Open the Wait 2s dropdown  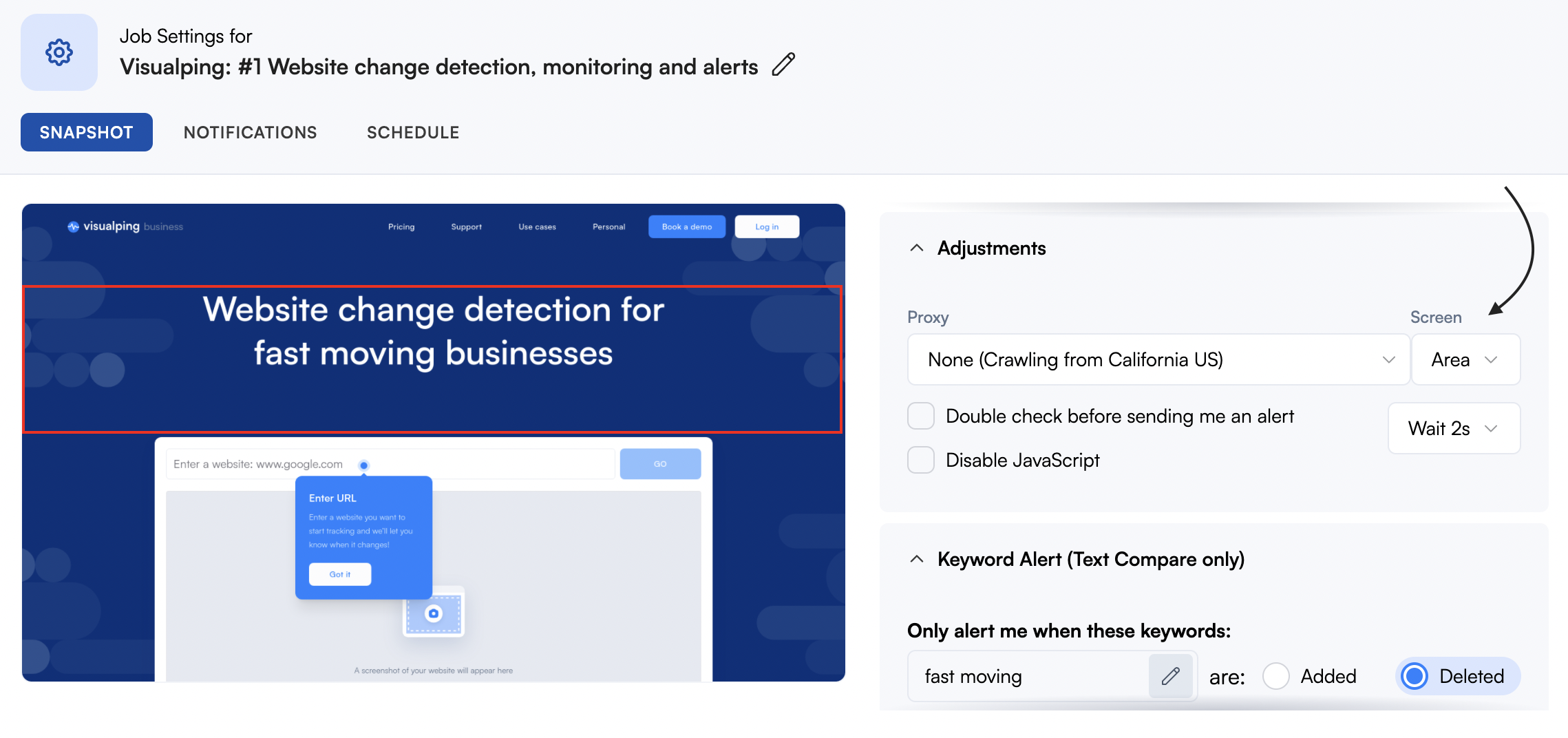[x=1454, y=428]
